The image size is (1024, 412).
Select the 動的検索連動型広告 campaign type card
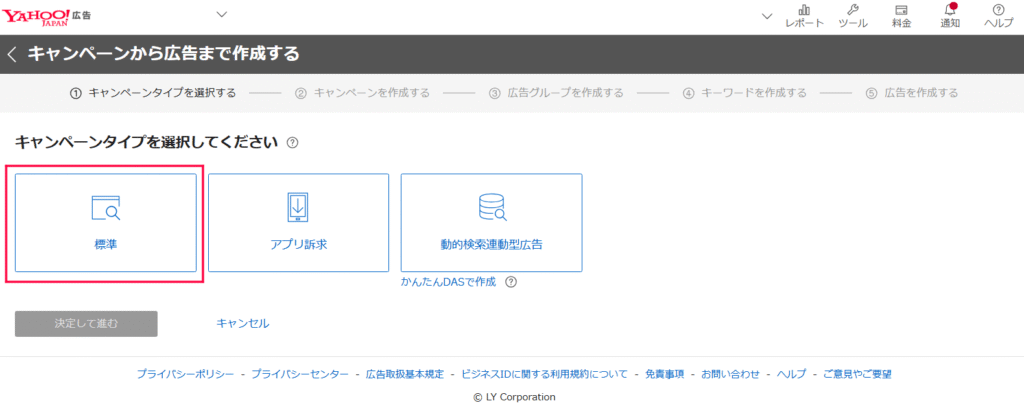pyautogui.click(x=492, y=222)
